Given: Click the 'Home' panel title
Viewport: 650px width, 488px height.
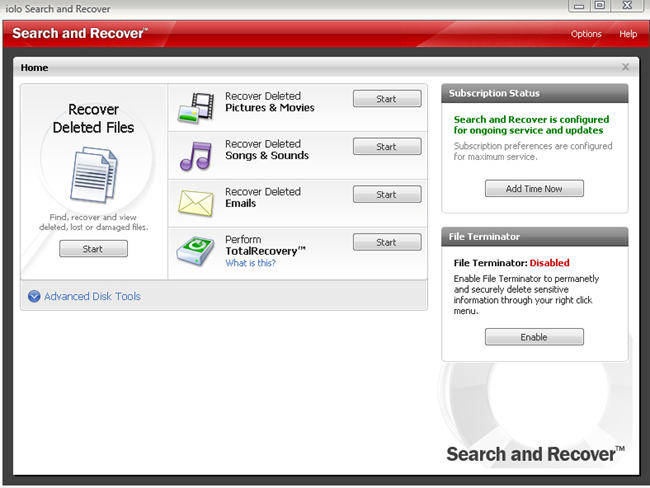Looking at the screenshot, I should [34, 68].
